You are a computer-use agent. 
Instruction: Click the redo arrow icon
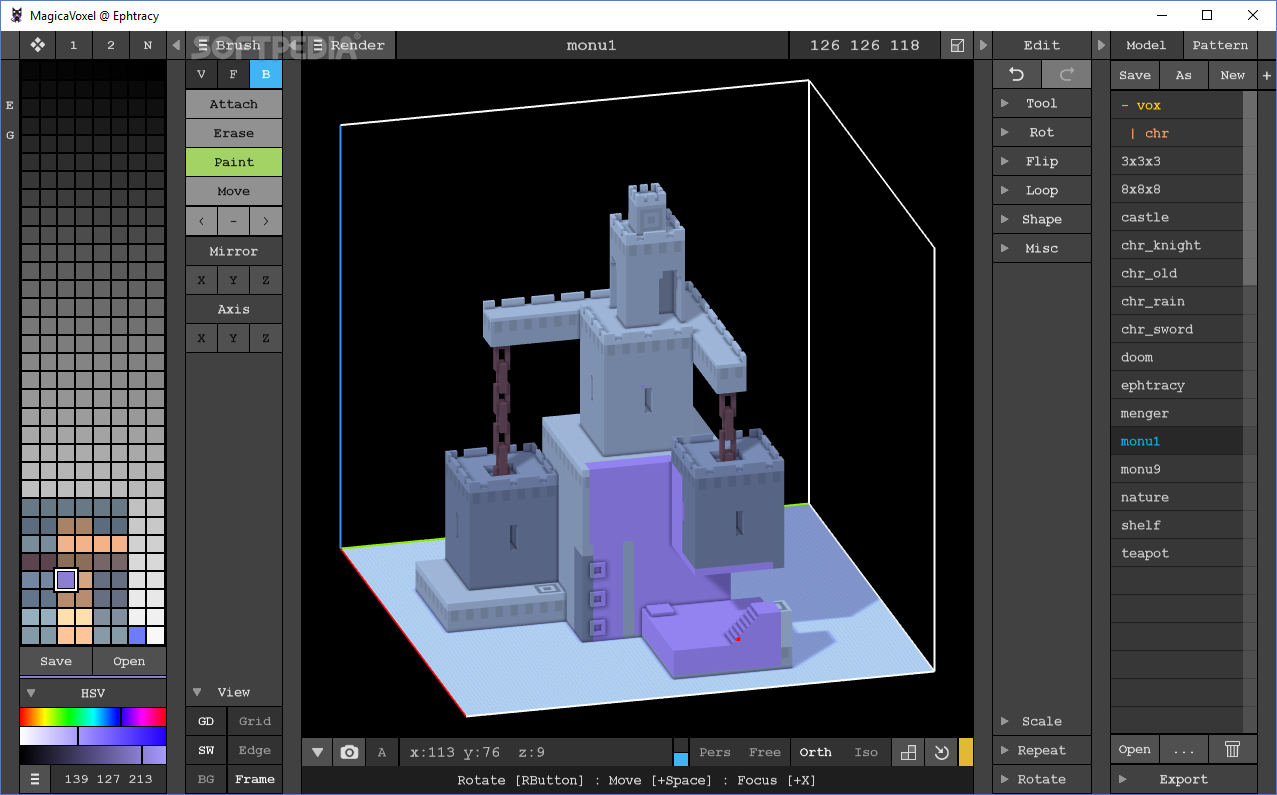[1066, 75]
